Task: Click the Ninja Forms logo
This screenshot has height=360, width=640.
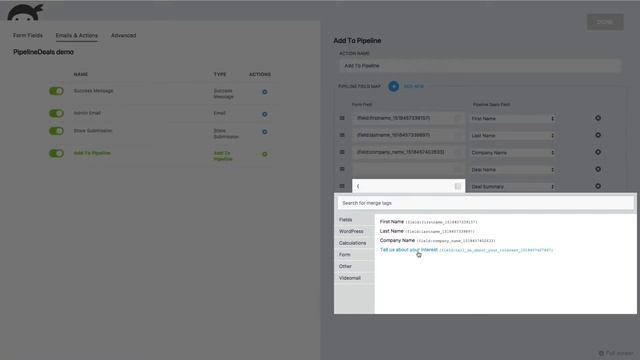Action: click(25, 12)
